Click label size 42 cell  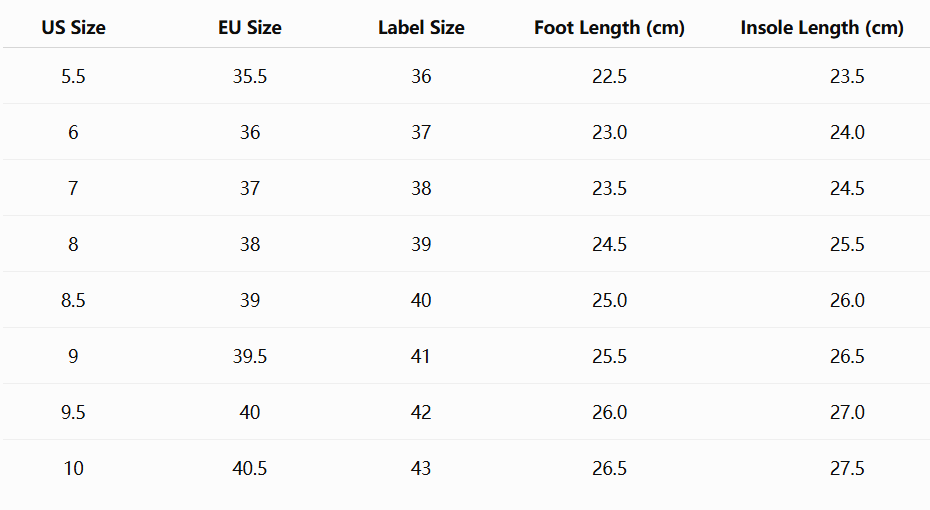421,413
